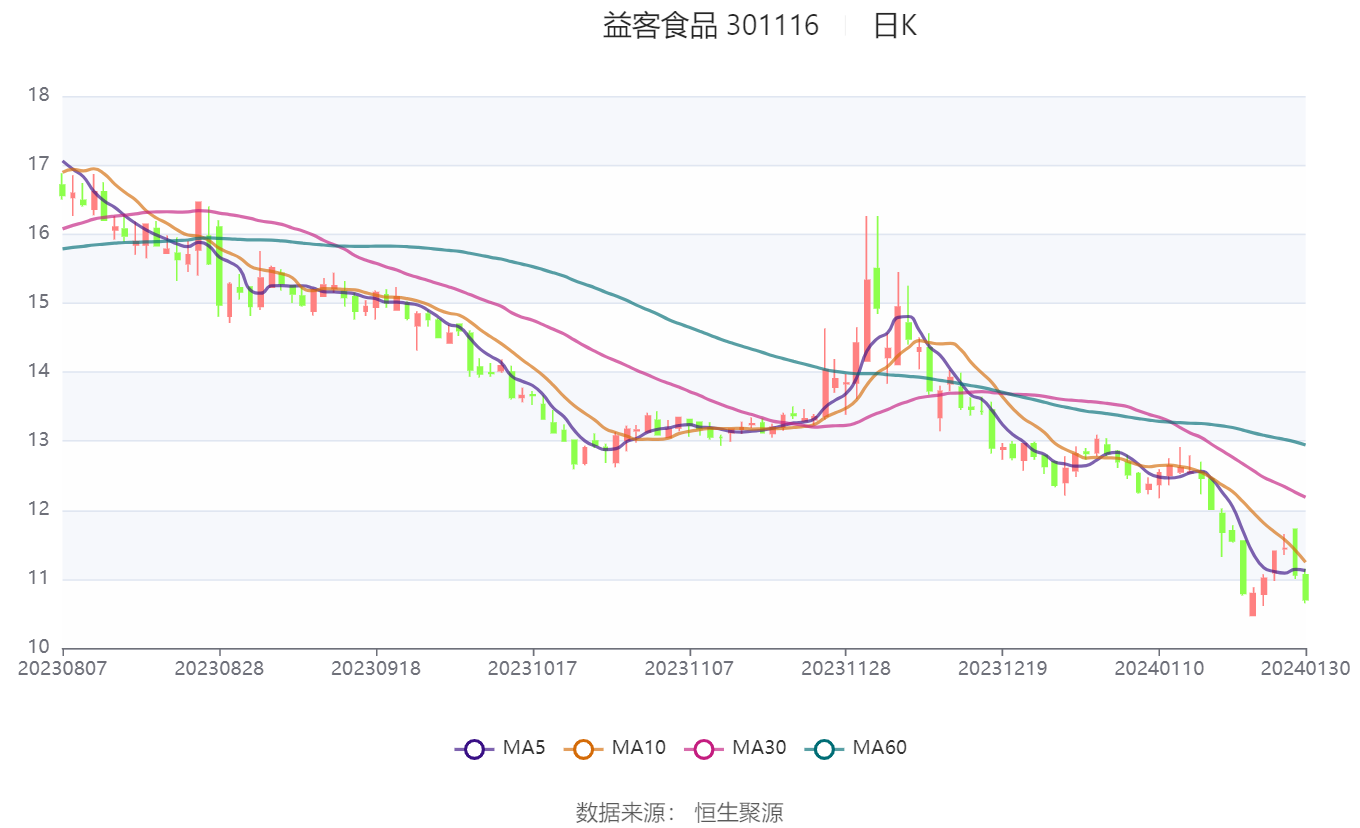1360x828 pixels.
Task: Click the chart title 益客食品 301116
Action: [710, 26]
